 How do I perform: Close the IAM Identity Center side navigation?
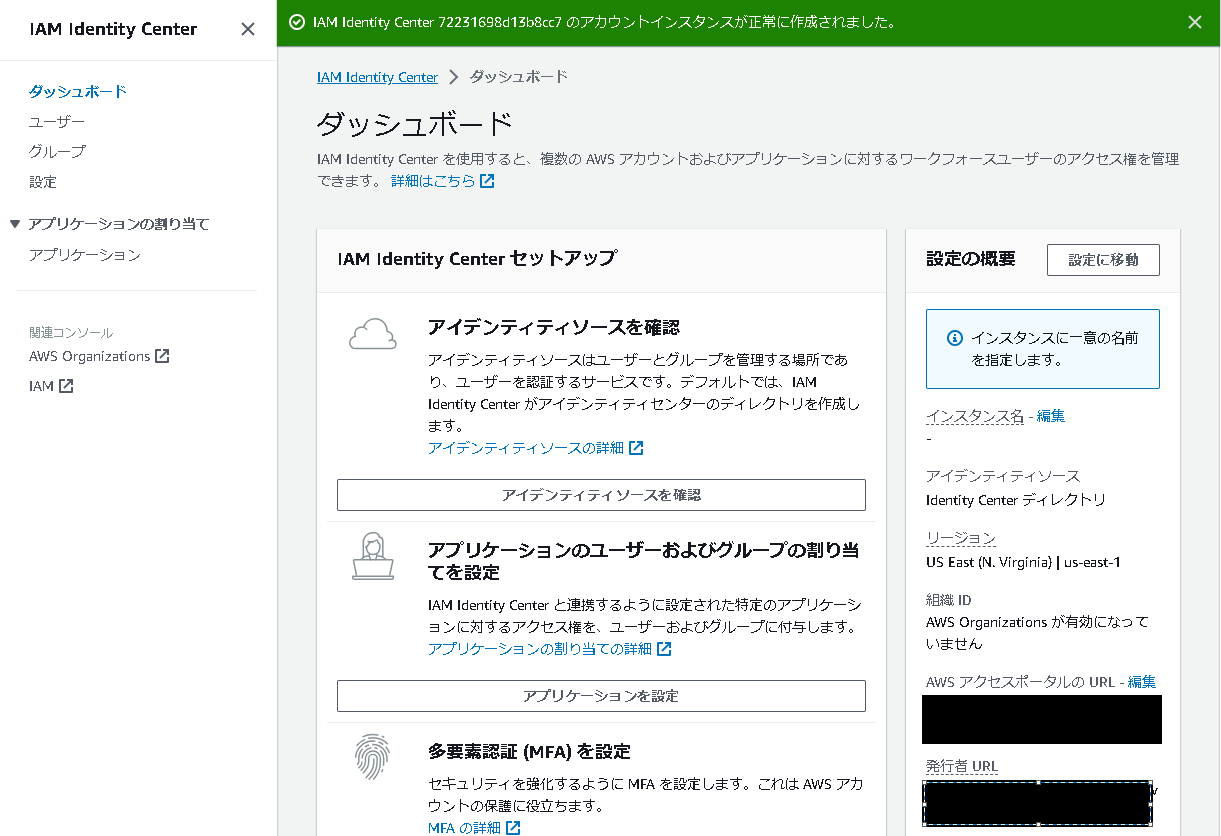click(x=248, y=29)
